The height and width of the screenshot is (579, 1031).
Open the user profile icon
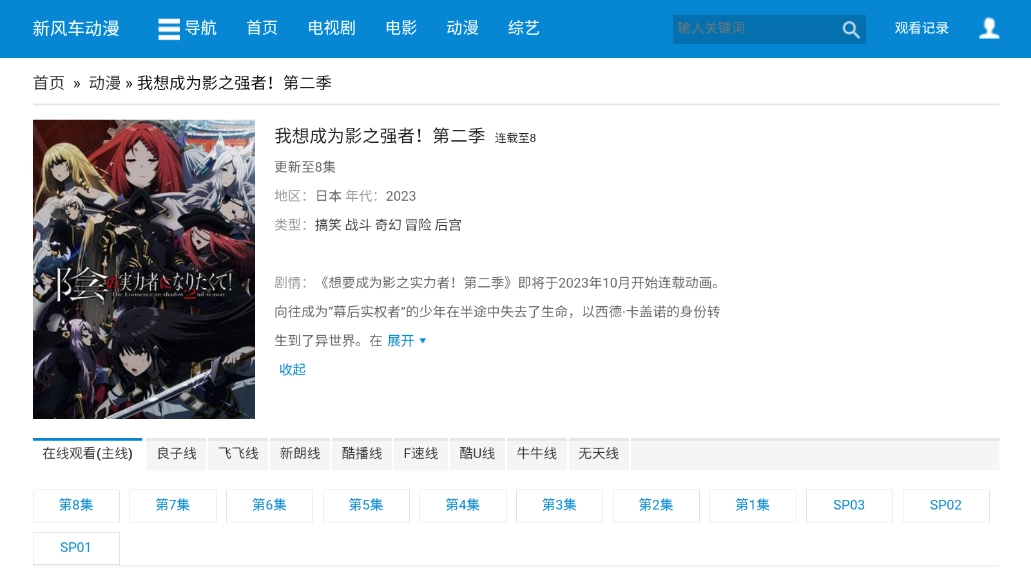click(x=988, y=28)
